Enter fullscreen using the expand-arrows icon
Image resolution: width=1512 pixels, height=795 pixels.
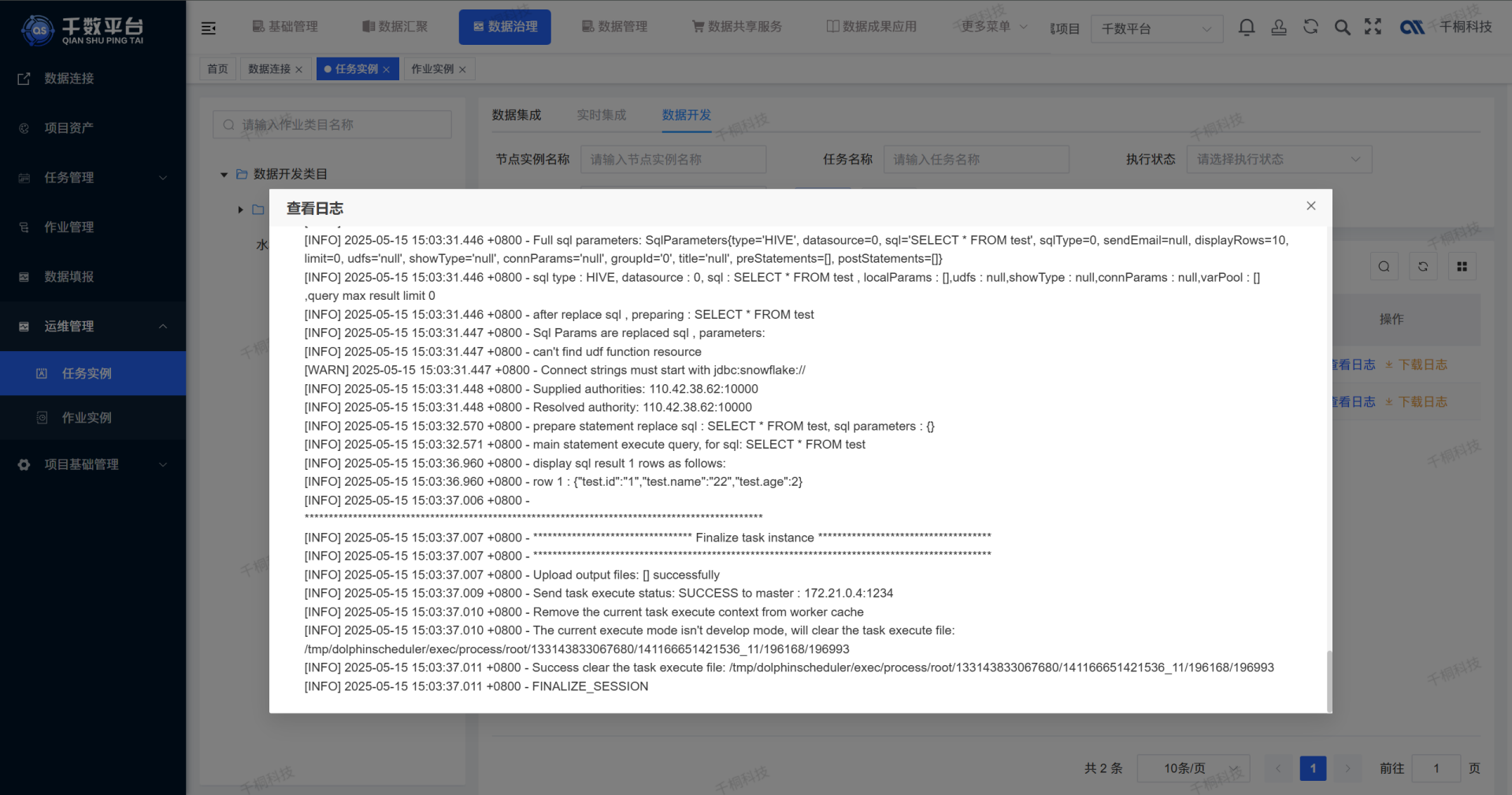click(x=1373, y=27)
